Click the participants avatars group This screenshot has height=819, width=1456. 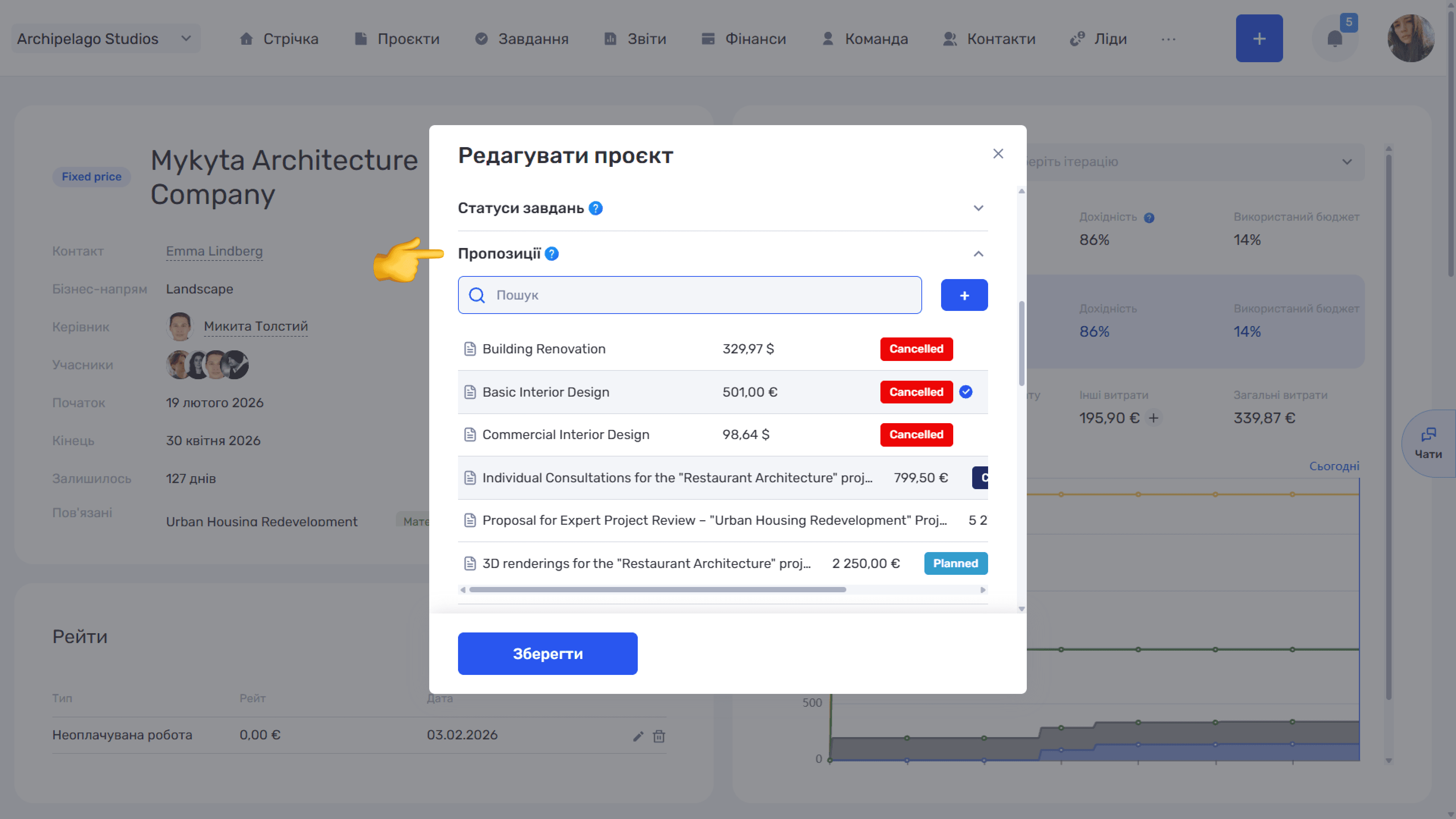207,364
